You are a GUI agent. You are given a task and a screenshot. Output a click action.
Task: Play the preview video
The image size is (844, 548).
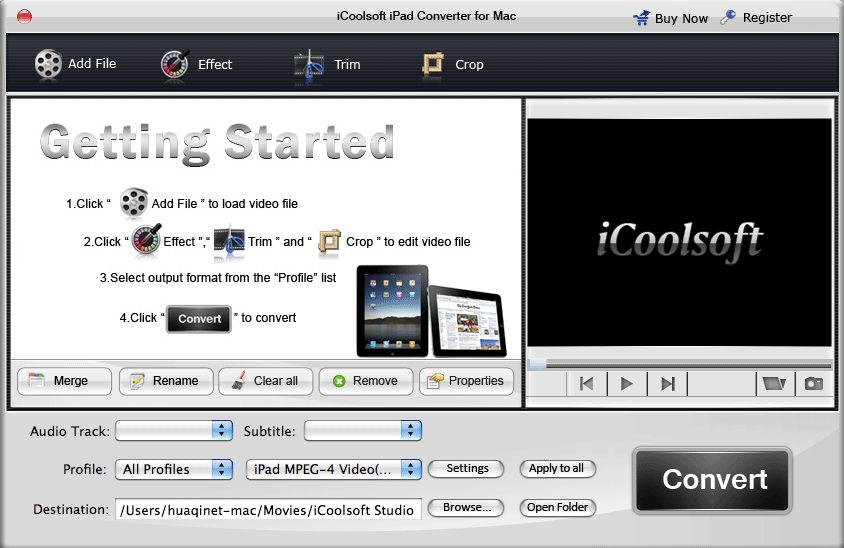(x=627, y=384)
